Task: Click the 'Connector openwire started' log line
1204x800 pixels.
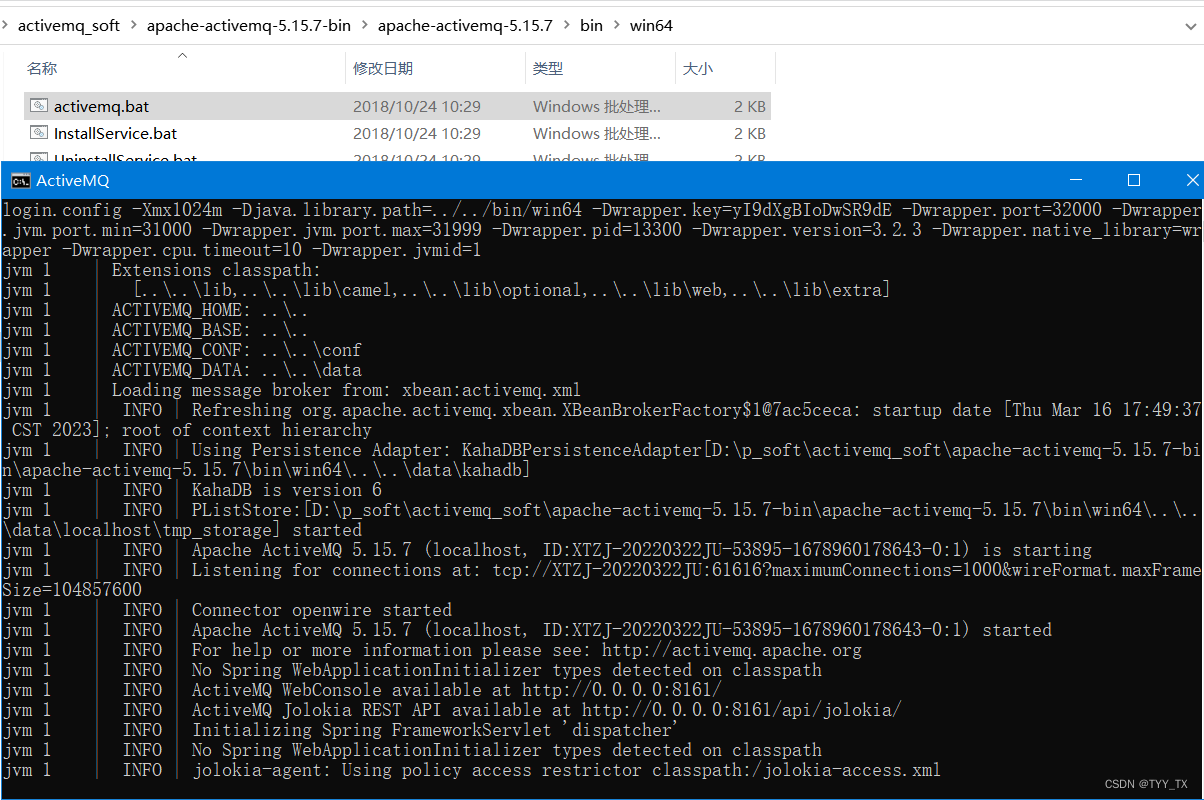Action: click(x=322, y=610)
